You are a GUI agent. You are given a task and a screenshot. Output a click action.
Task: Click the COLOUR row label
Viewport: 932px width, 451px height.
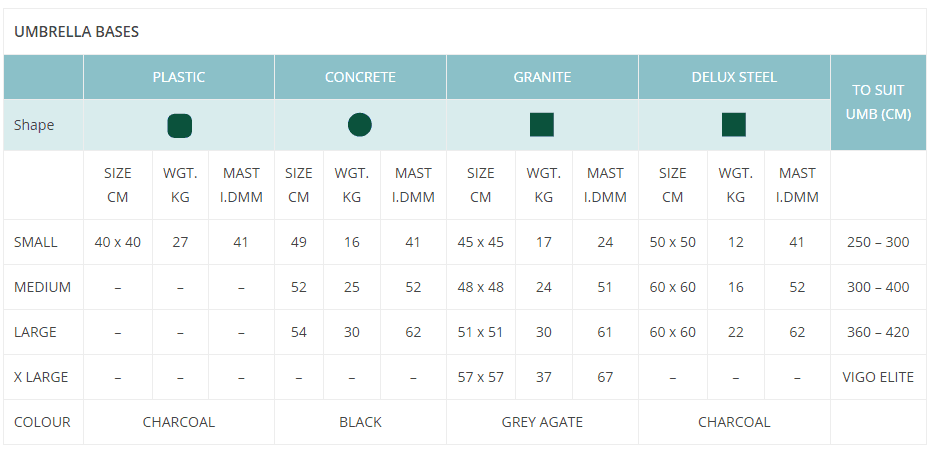click(x=42, y=422)
